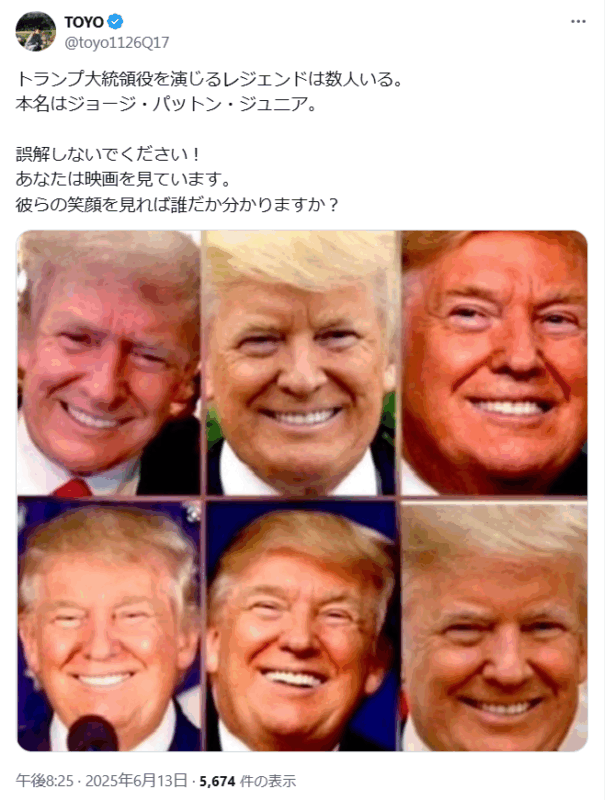Image resolution: width=614 pixels, height=800 pixels.
Task: Open the top-middle photo with green background
Action: click(302, 363)
